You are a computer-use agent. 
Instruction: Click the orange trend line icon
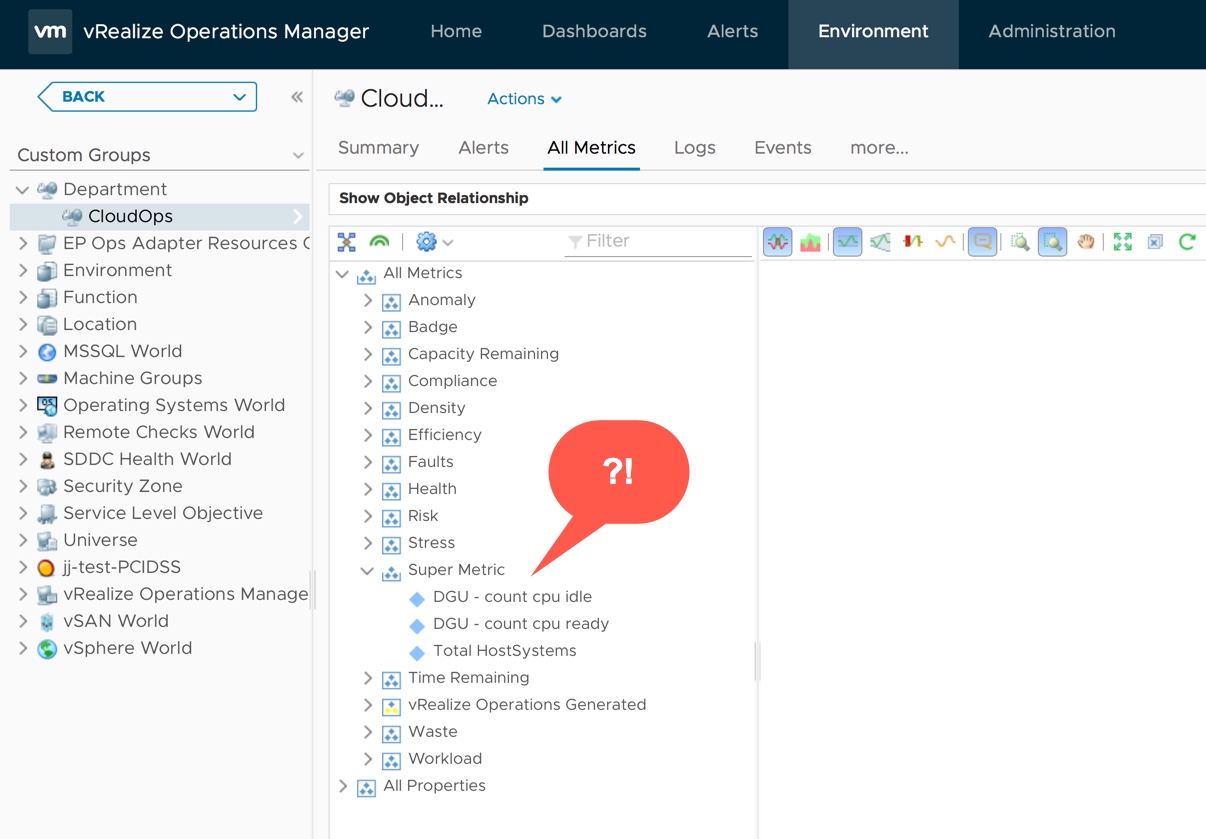point(945,242)
